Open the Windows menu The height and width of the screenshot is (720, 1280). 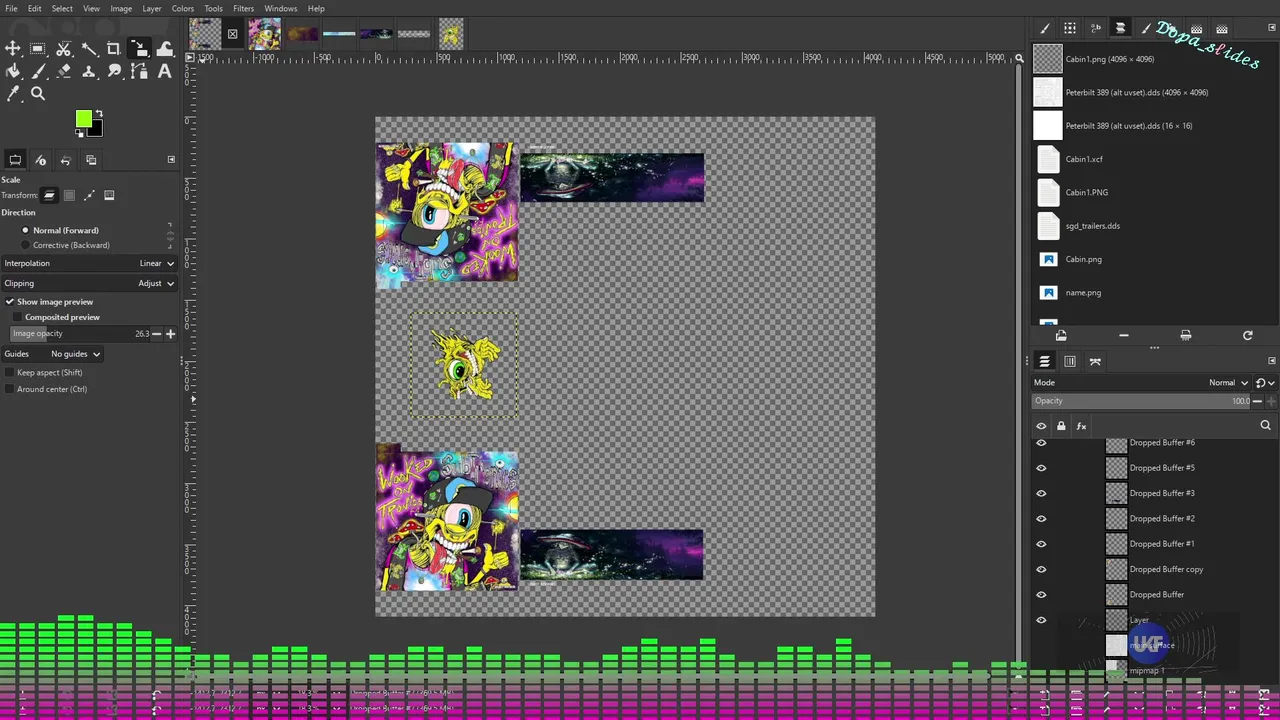click(x=281, y=9)
